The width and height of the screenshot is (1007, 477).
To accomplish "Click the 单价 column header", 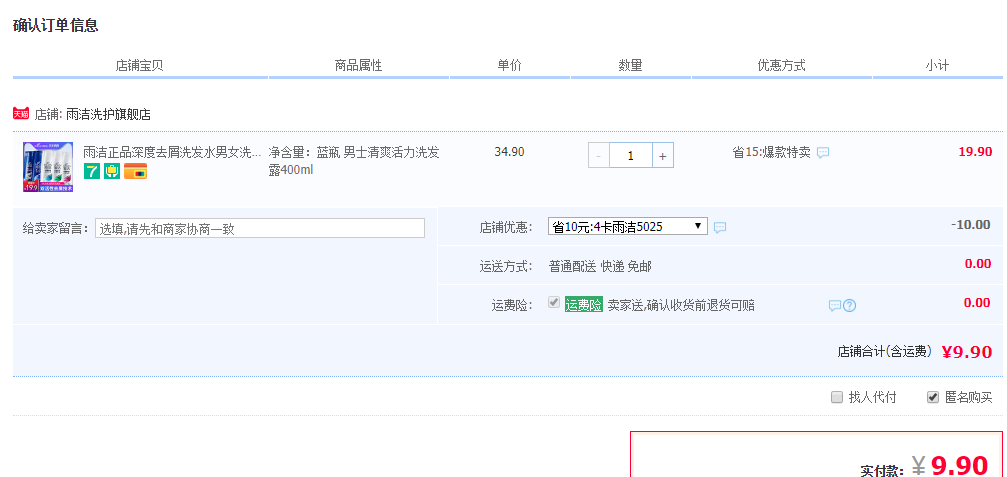I will [509, 65].
